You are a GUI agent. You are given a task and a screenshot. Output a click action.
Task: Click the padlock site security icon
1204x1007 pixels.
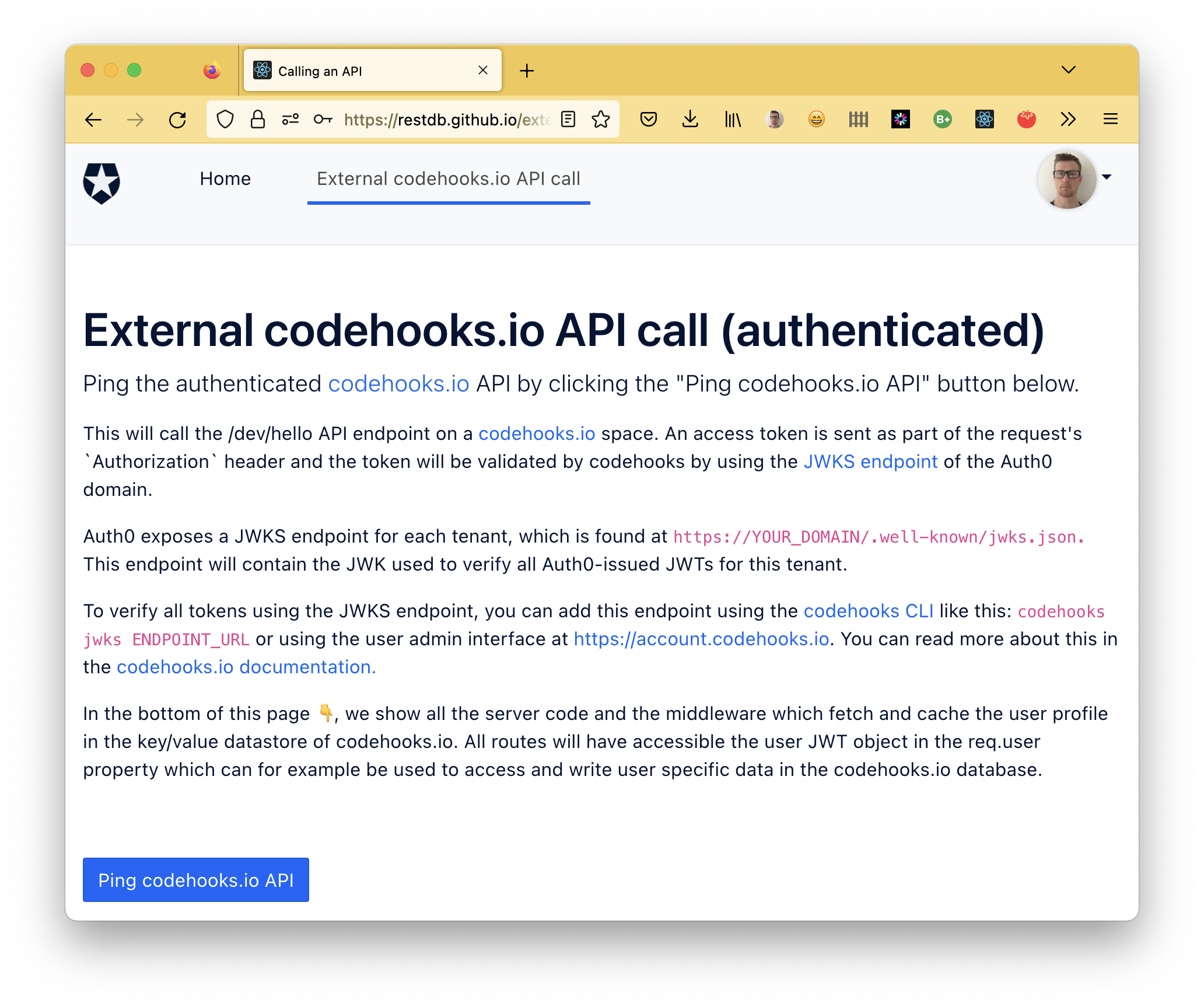258,120
